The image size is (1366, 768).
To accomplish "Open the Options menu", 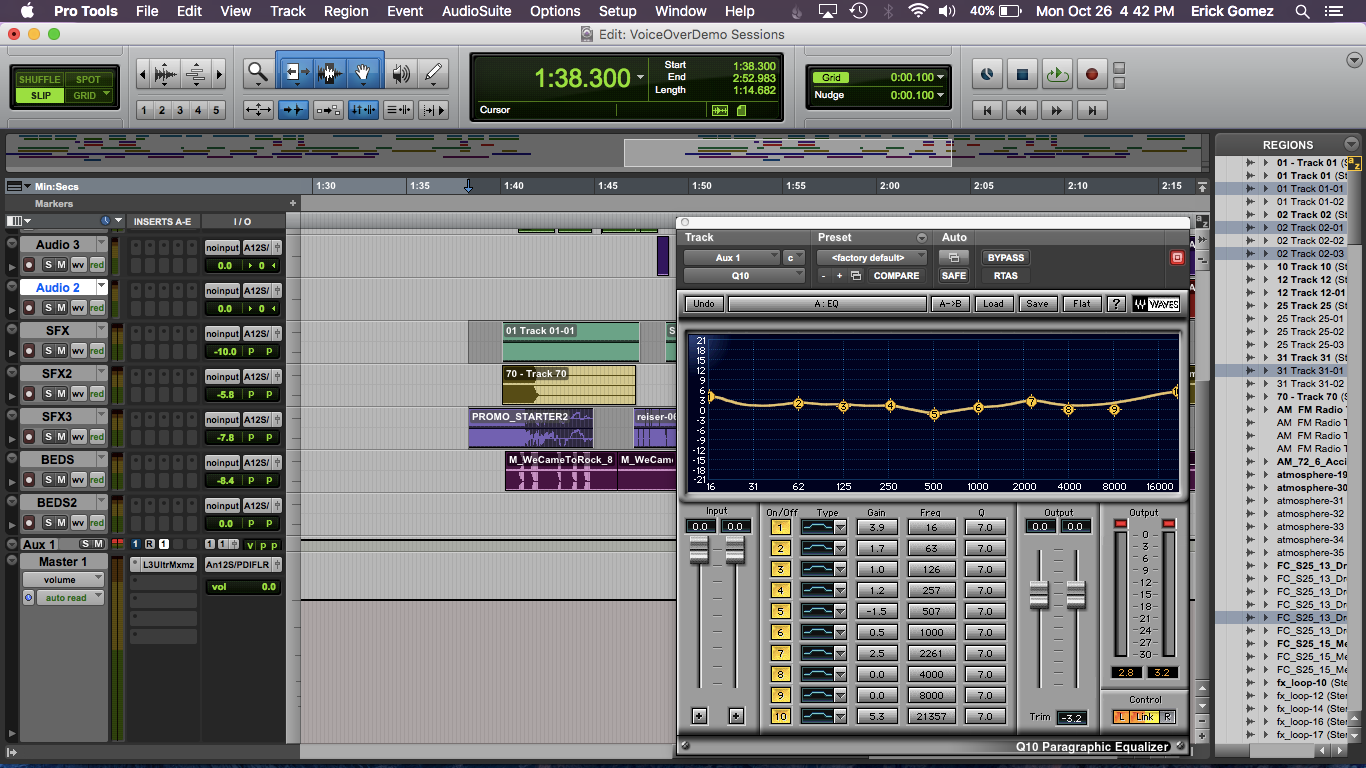I will (x=555, y=11).
